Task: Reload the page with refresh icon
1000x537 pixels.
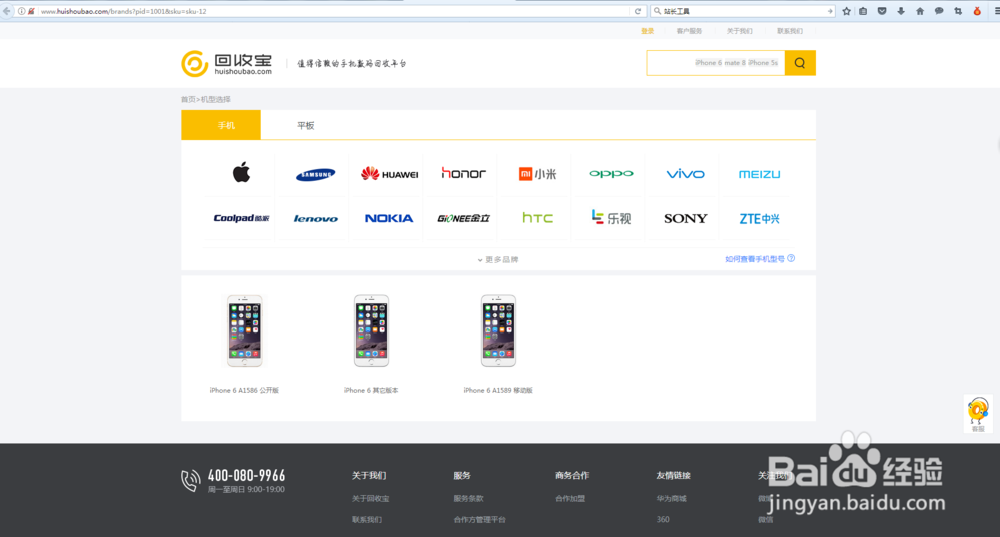Action: tap(638, 11)
